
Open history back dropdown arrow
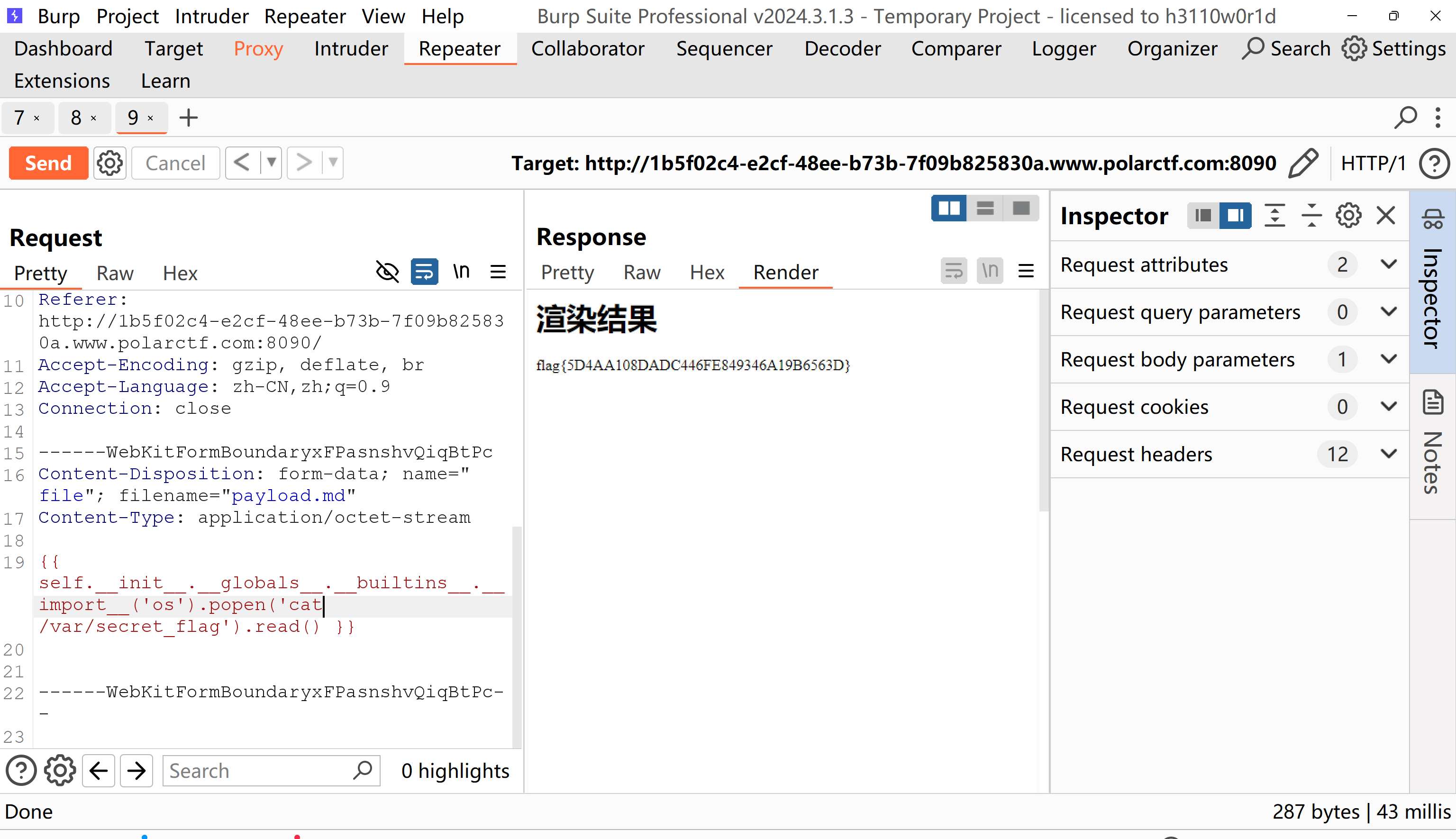(271, 163)
